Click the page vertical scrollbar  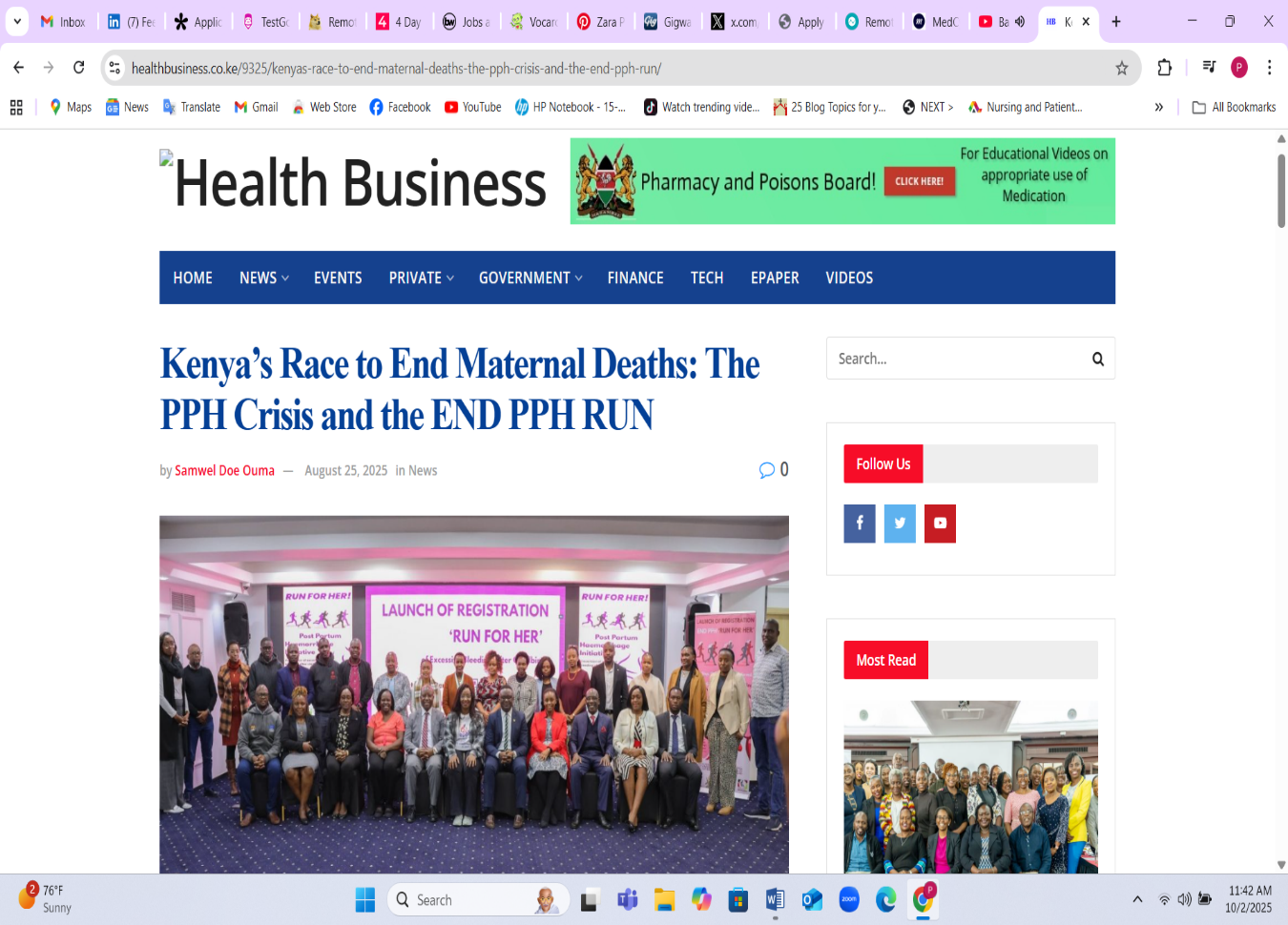1280,191
